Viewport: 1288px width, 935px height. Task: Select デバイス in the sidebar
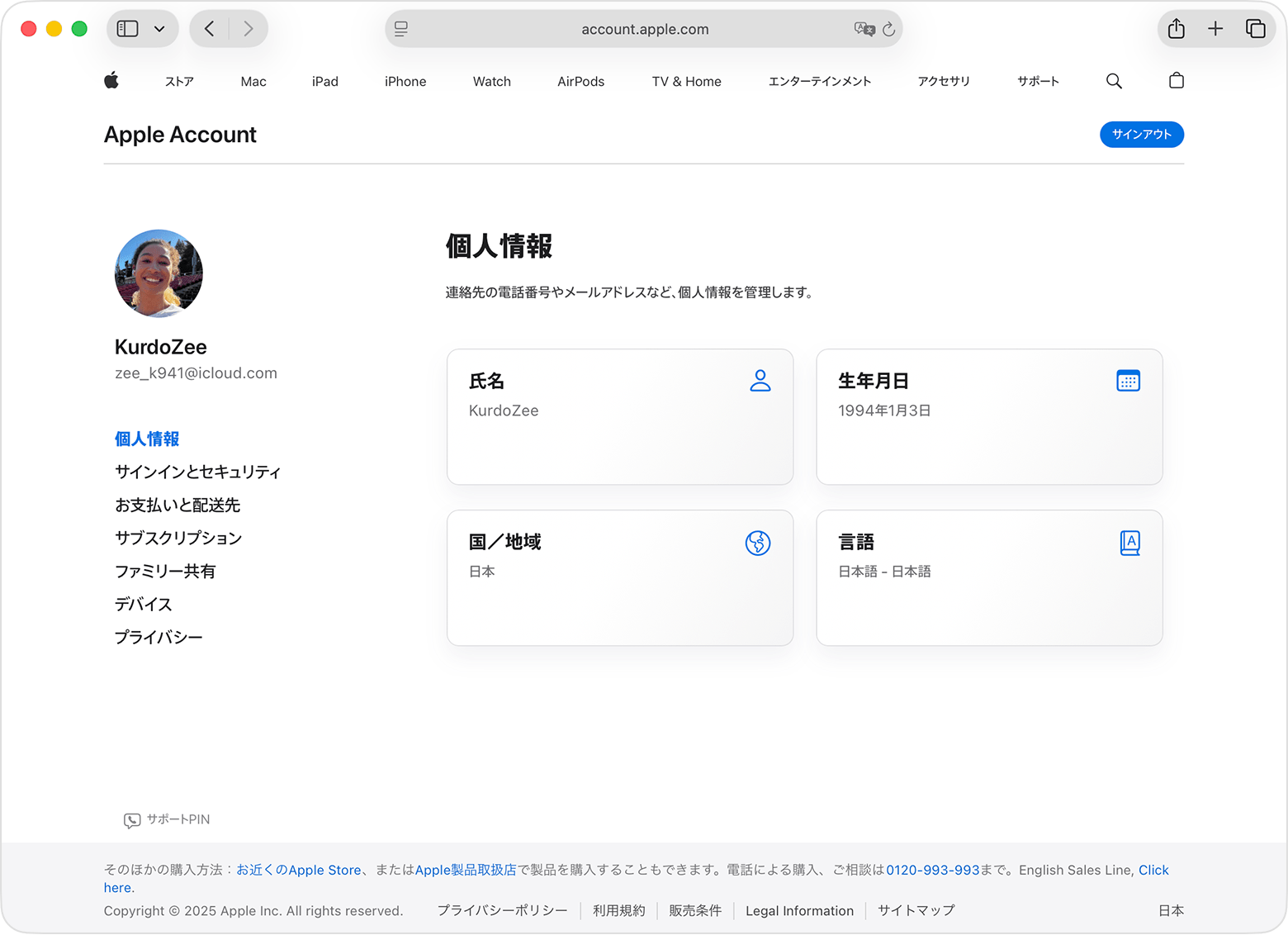point(144,604)
